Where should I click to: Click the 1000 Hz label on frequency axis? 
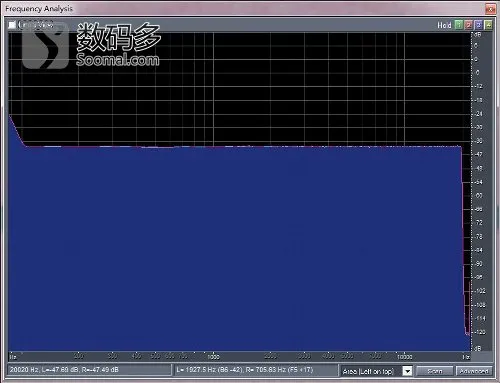213,357
